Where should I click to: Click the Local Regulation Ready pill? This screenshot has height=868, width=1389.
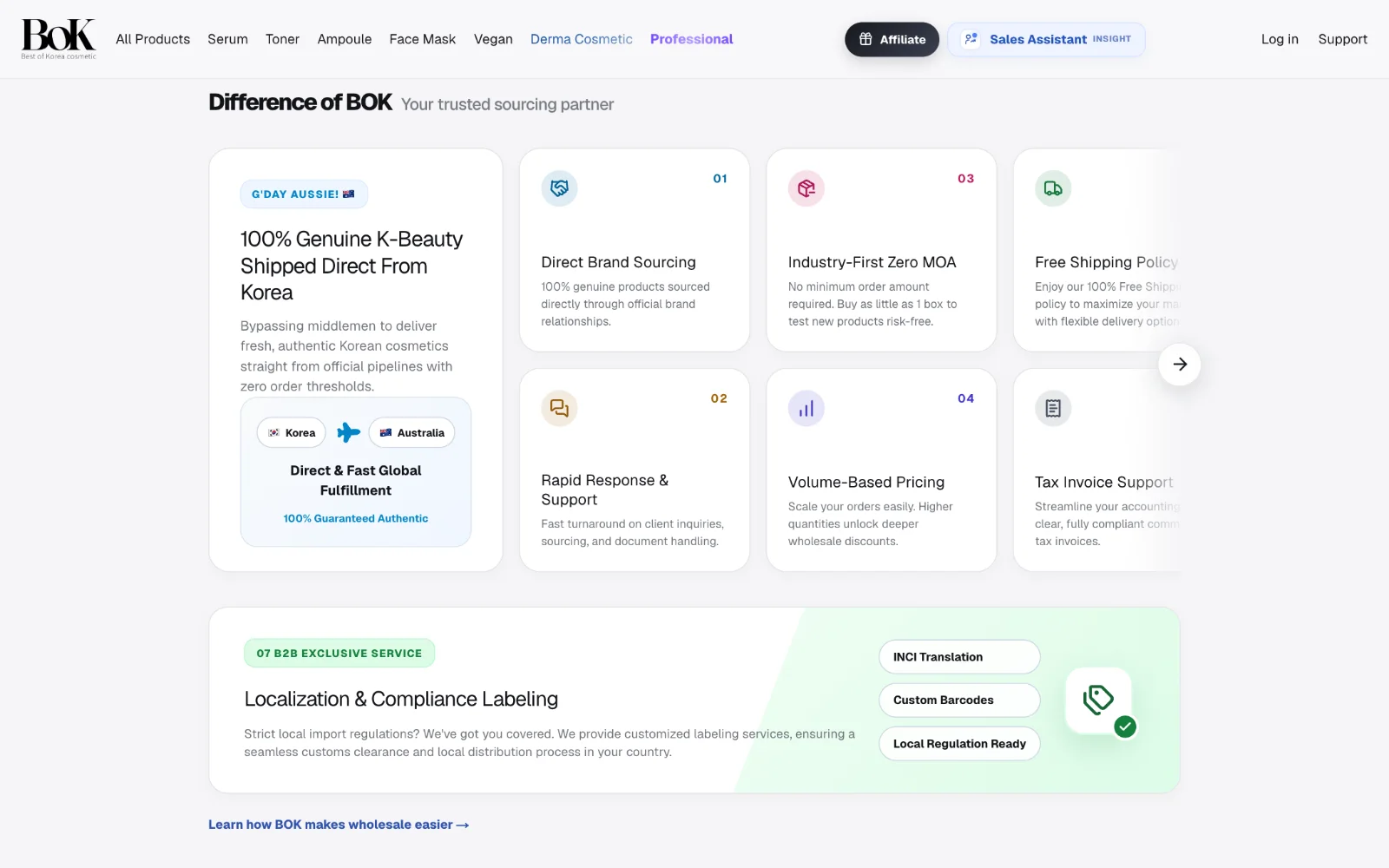[959, 744]
